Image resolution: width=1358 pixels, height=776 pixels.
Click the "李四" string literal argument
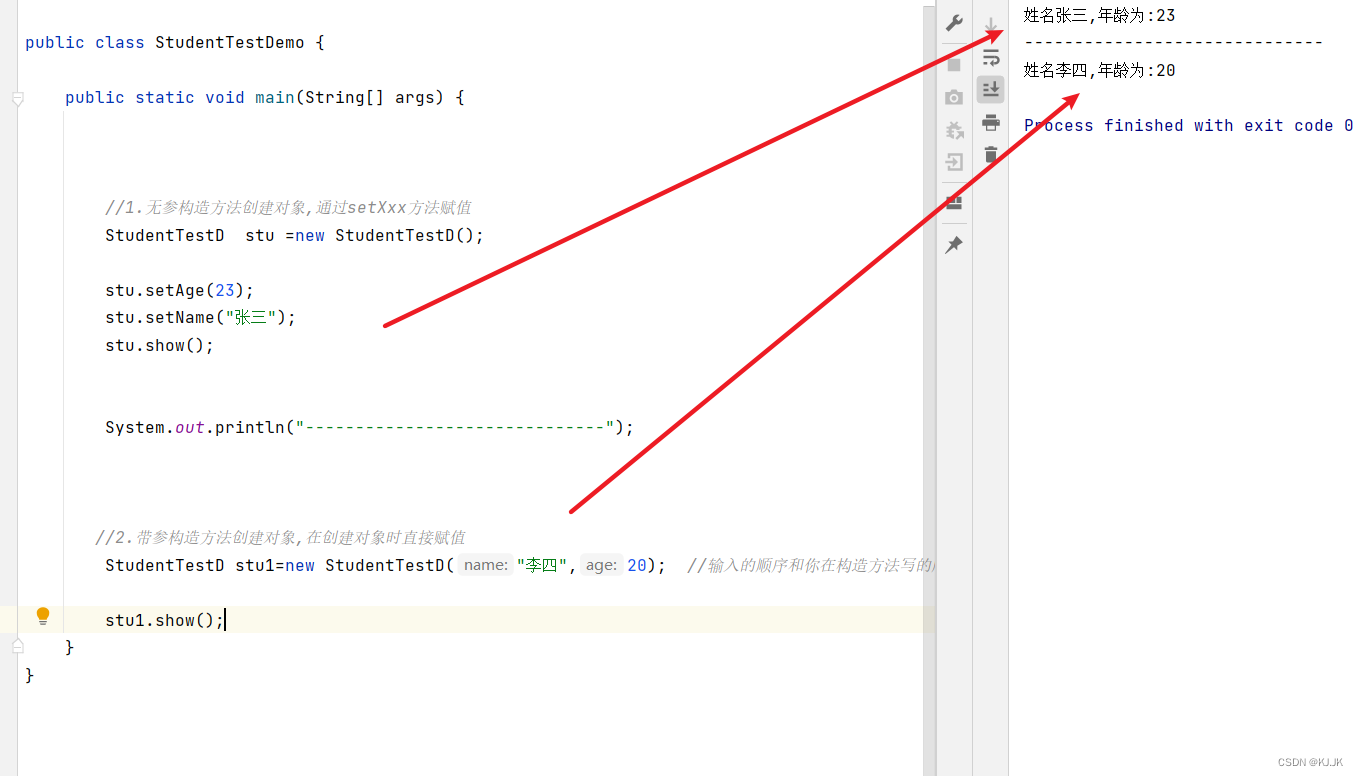coord(542,565)
